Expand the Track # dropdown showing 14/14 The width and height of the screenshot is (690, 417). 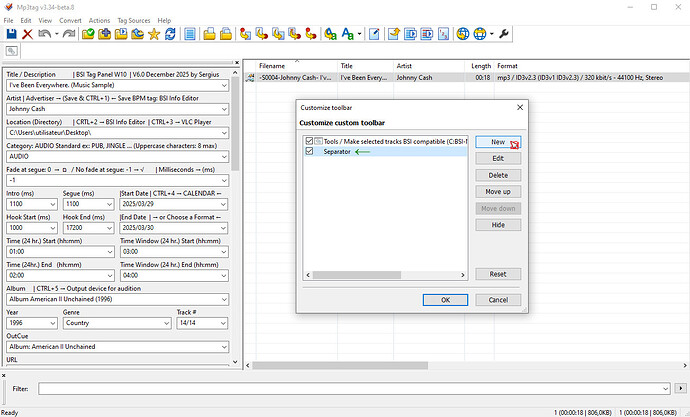224,323
